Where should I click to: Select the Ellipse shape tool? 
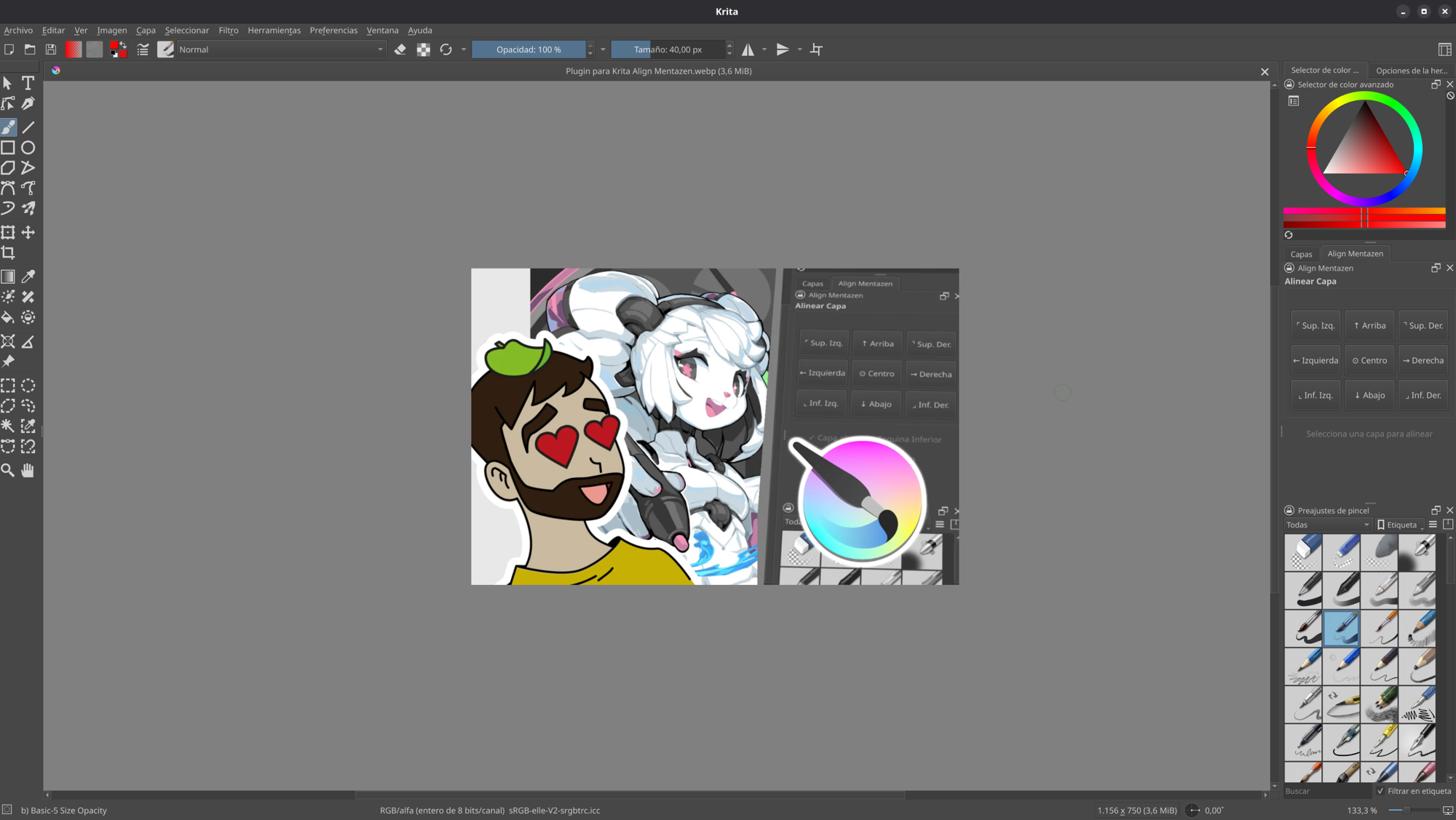click(x=28, y=148)
